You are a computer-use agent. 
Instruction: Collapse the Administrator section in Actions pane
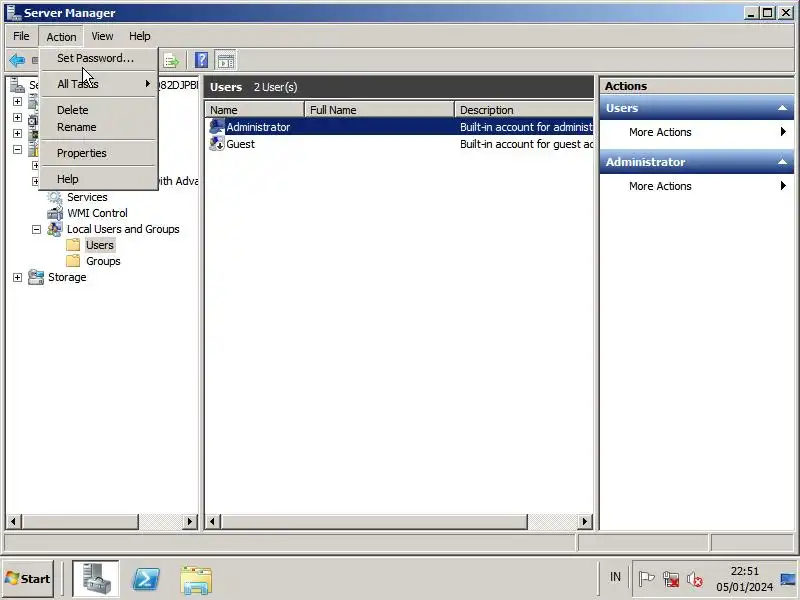782,162
